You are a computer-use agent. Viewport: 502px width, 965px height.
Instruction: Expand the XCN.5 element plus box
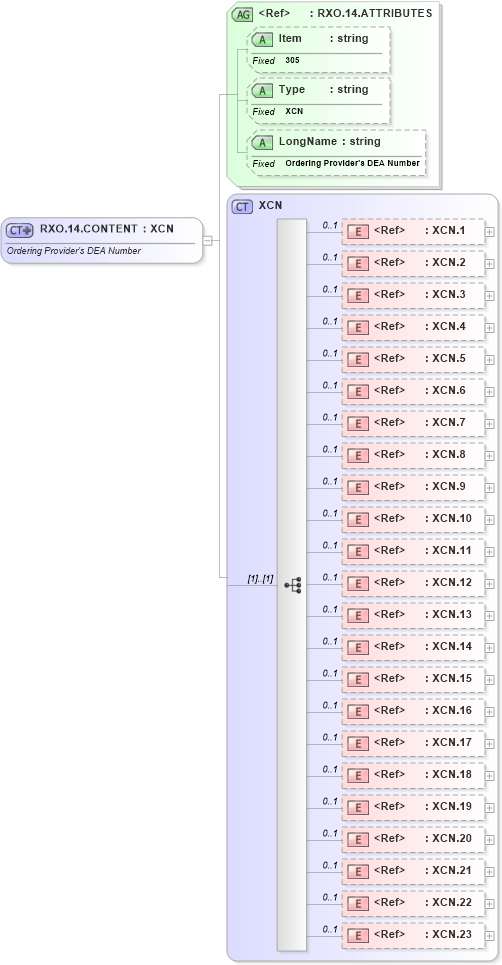pos(490,360)
